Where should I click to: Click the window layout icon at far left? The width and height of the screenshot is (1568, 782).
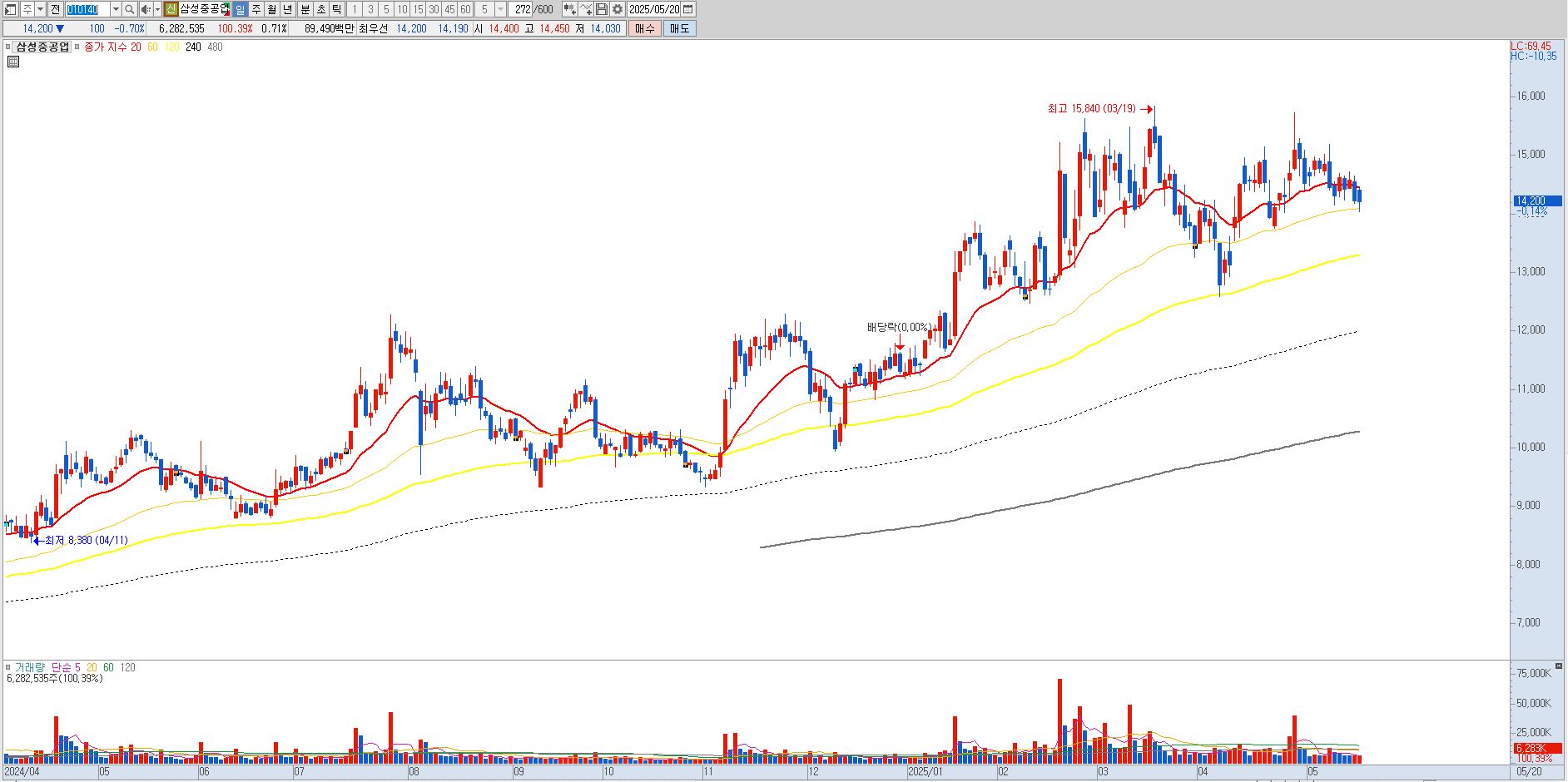(11, 9)
